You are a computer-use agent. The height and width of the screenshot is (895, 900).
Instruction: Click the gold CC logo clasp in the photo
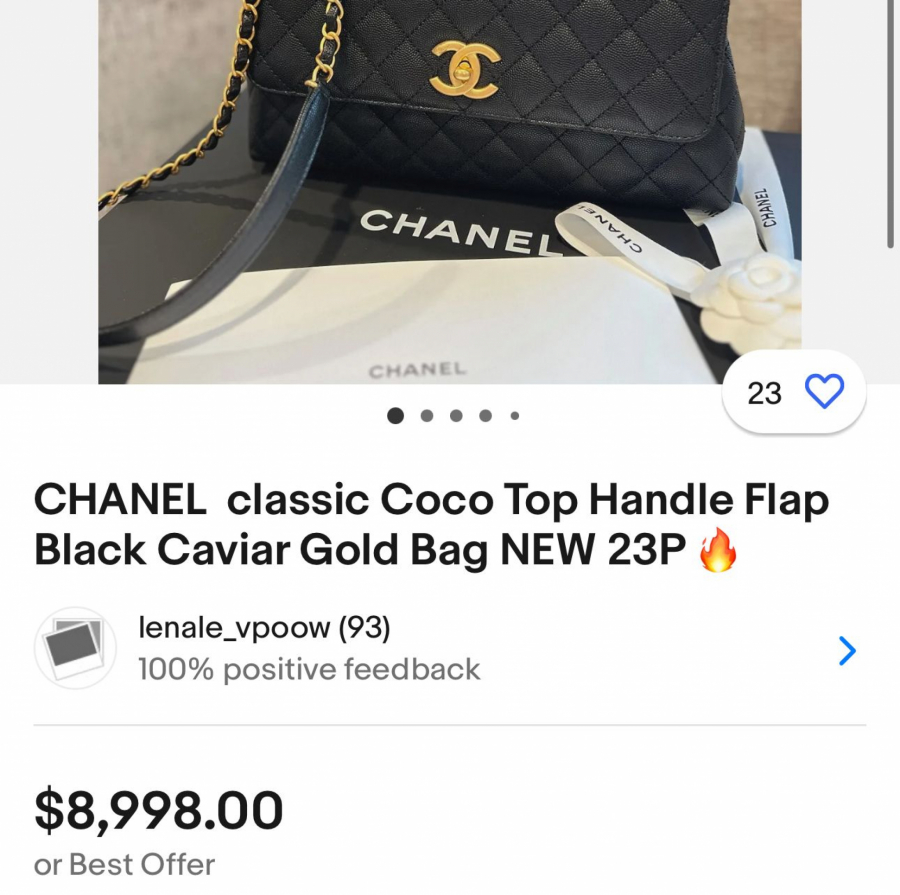tap(464, 69)
